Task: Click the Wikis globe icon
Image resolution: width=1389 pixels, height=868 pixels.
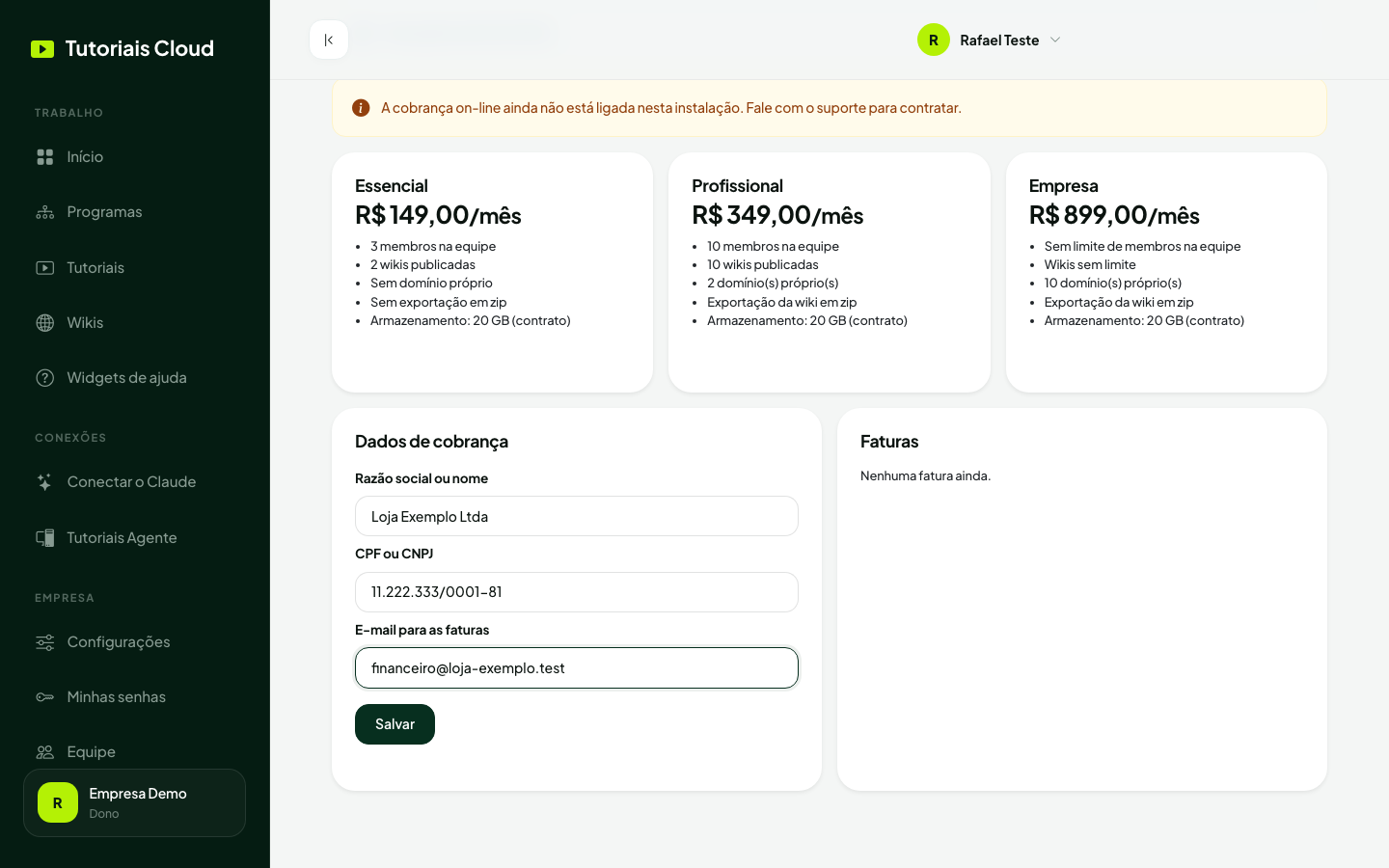Action: coord(45,323)
